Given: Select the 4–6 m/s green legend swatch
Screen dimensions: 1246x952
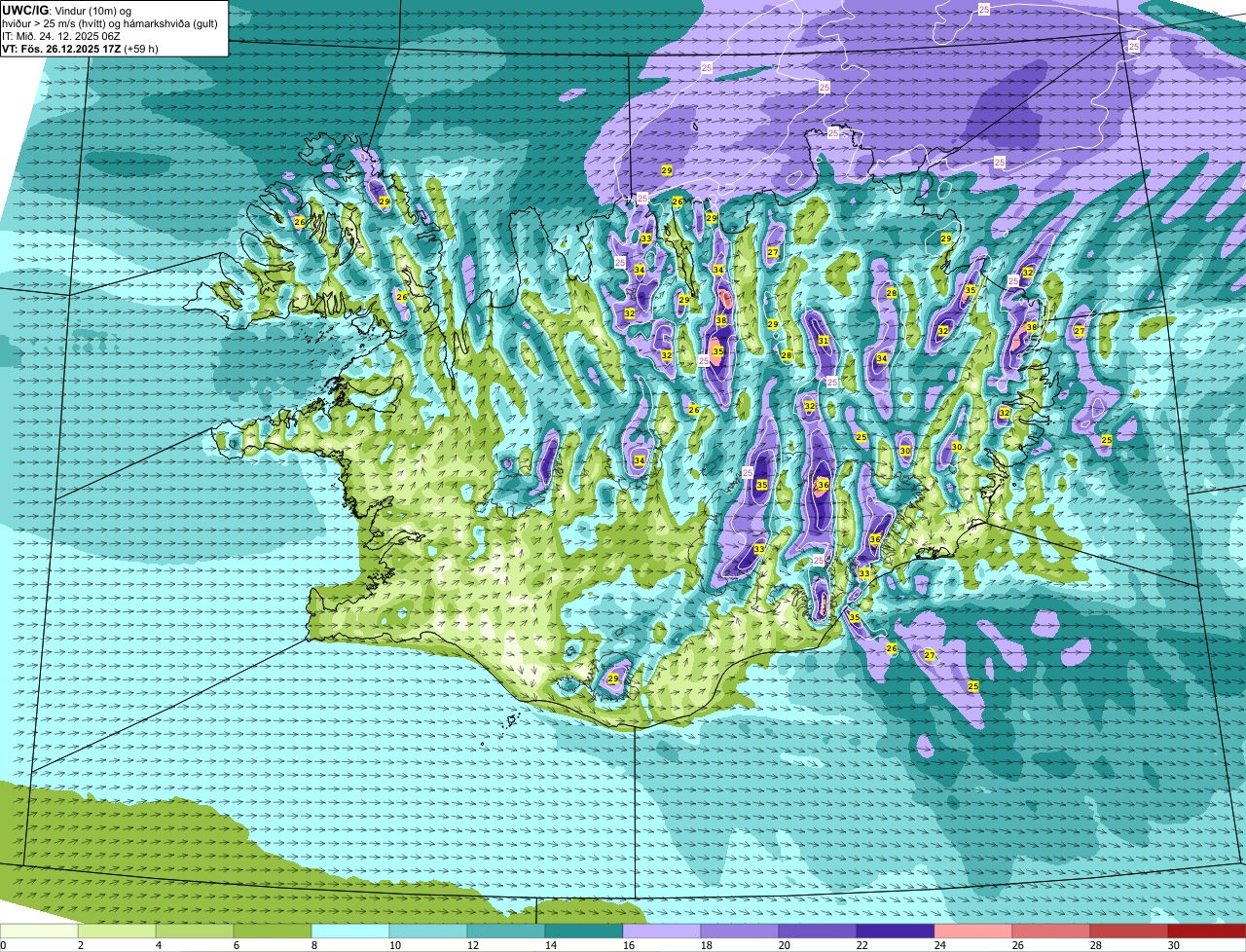Looking at the screenshot, I should click(195, 932).
